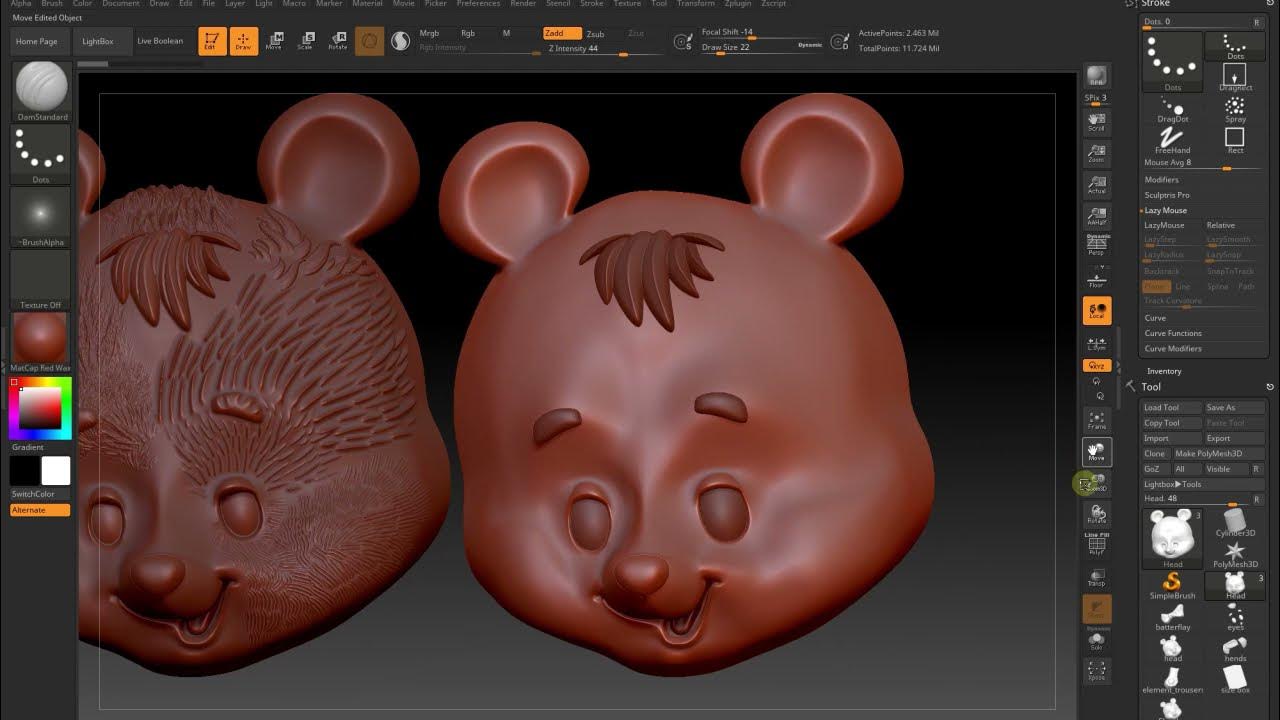Click the Move view icon on right shelf
The height and width of the screenshot is (720, 1280).
1097,452
